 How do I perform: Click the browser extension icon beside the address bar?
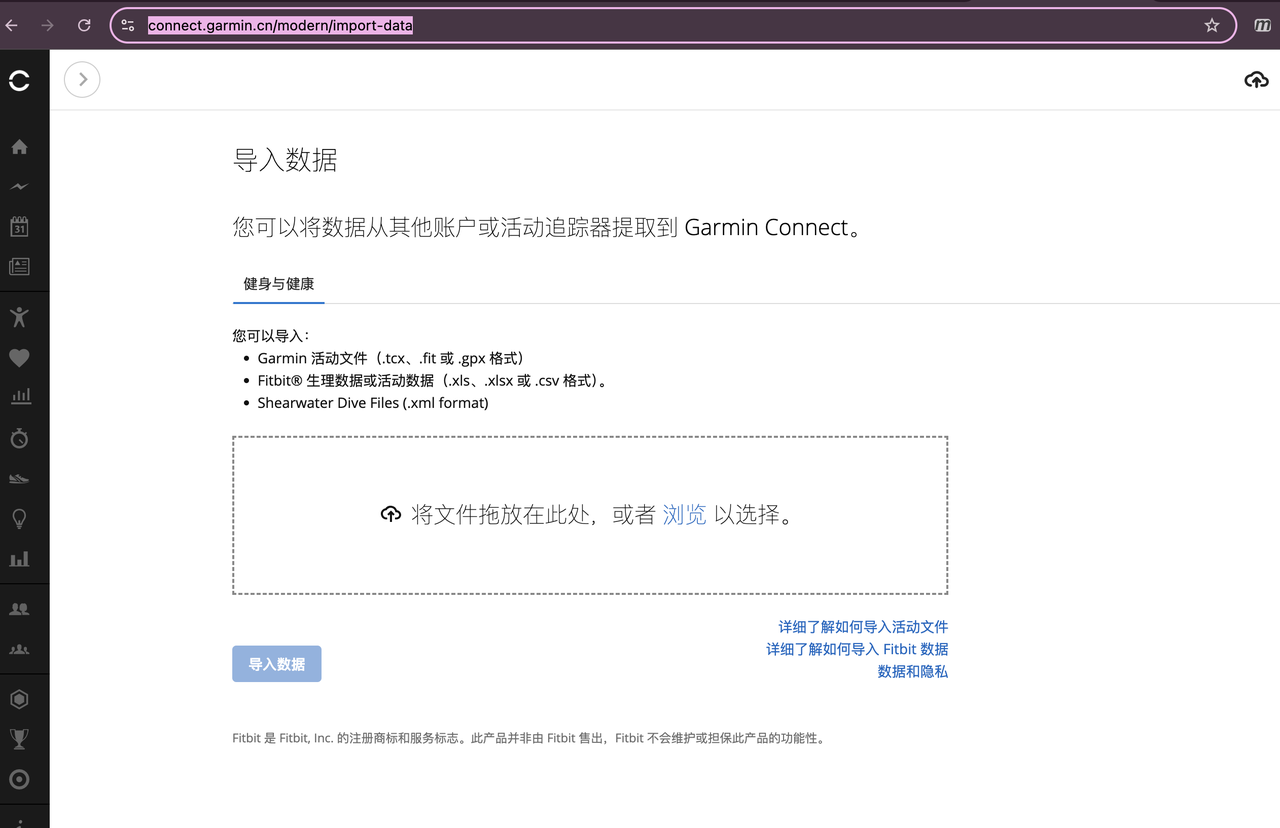pyautogui.click(x=1262, y=25)
